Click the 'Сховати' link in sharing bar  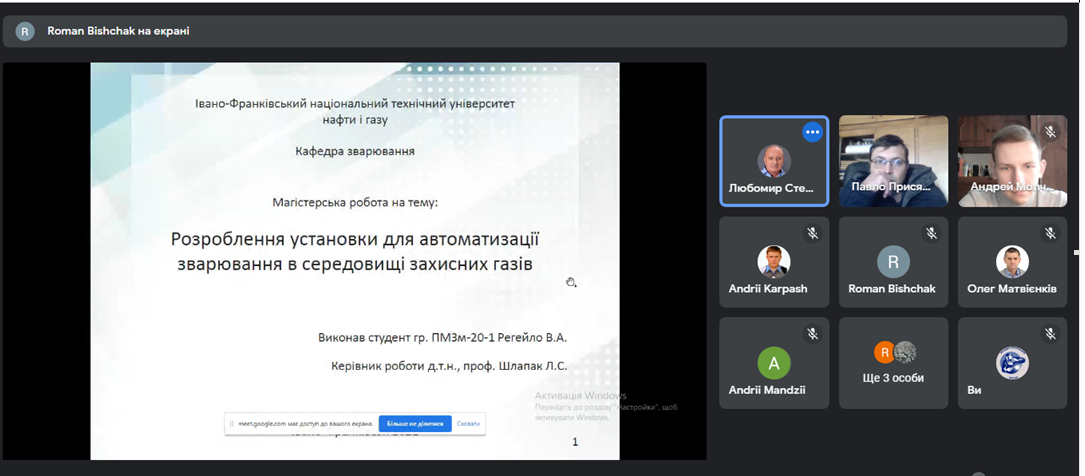pyautogui.click(x=468, y=423)
